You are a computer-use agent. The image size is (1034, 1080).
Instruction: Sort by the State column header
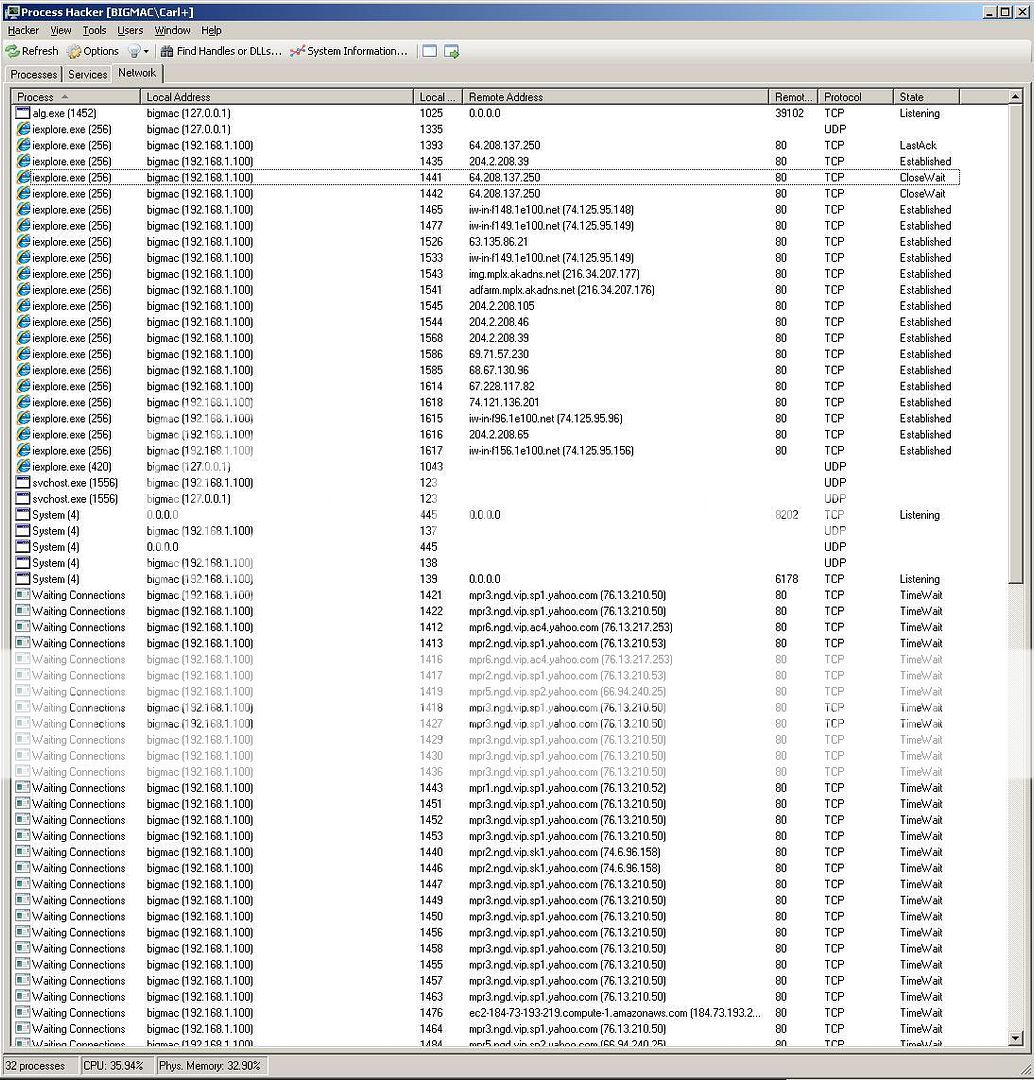(x=927, y=97)
